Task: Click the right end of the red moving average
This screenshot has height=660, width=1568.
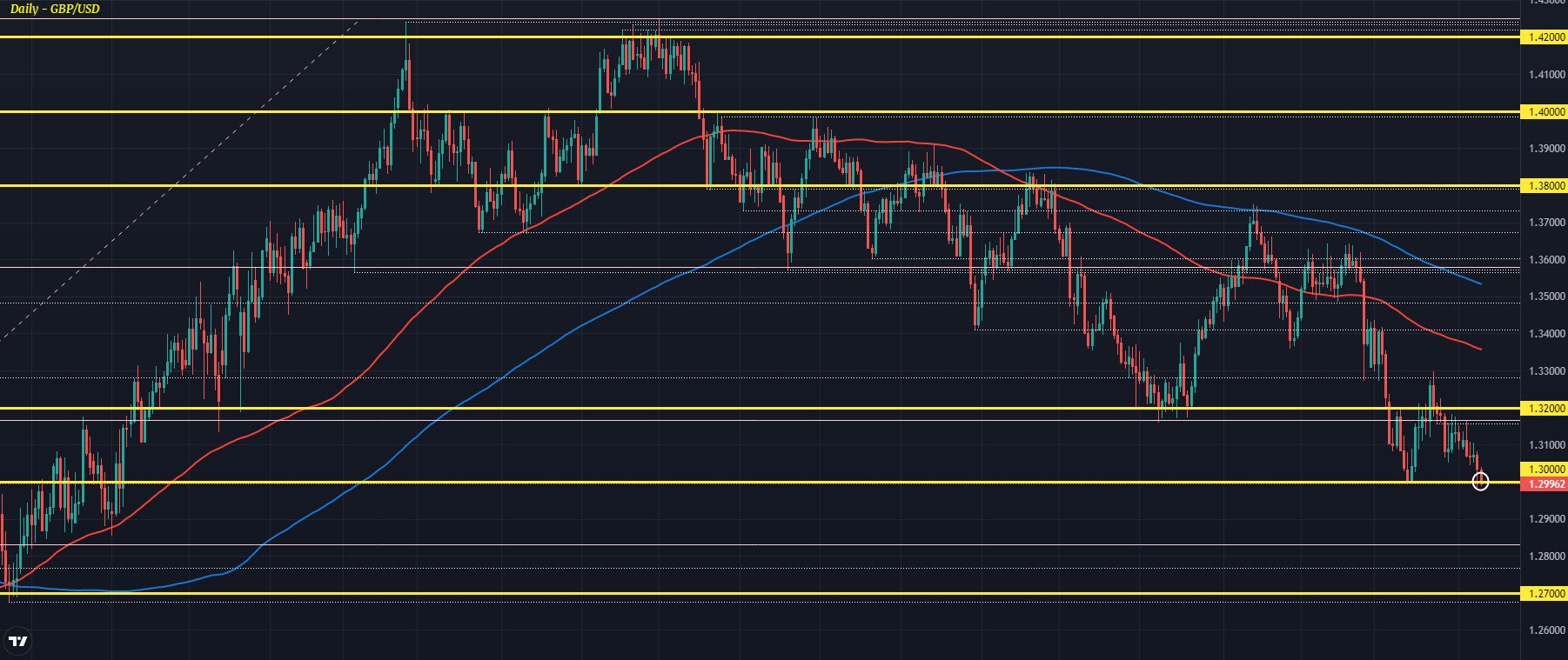Action: (1479, 349)
